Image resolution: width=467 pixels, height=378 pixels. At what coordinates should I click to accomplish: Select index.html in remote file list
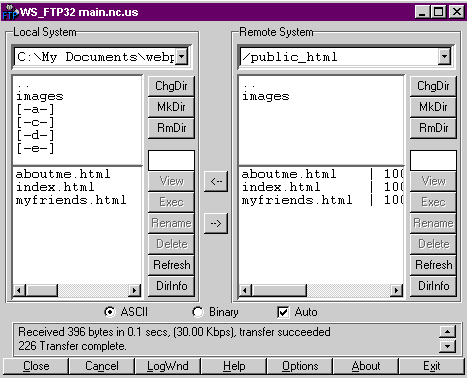pos(281,187)
